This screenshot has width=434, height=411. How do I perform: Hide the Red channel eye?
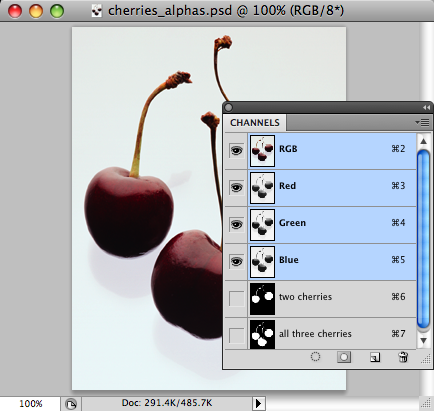click(236, 188)
